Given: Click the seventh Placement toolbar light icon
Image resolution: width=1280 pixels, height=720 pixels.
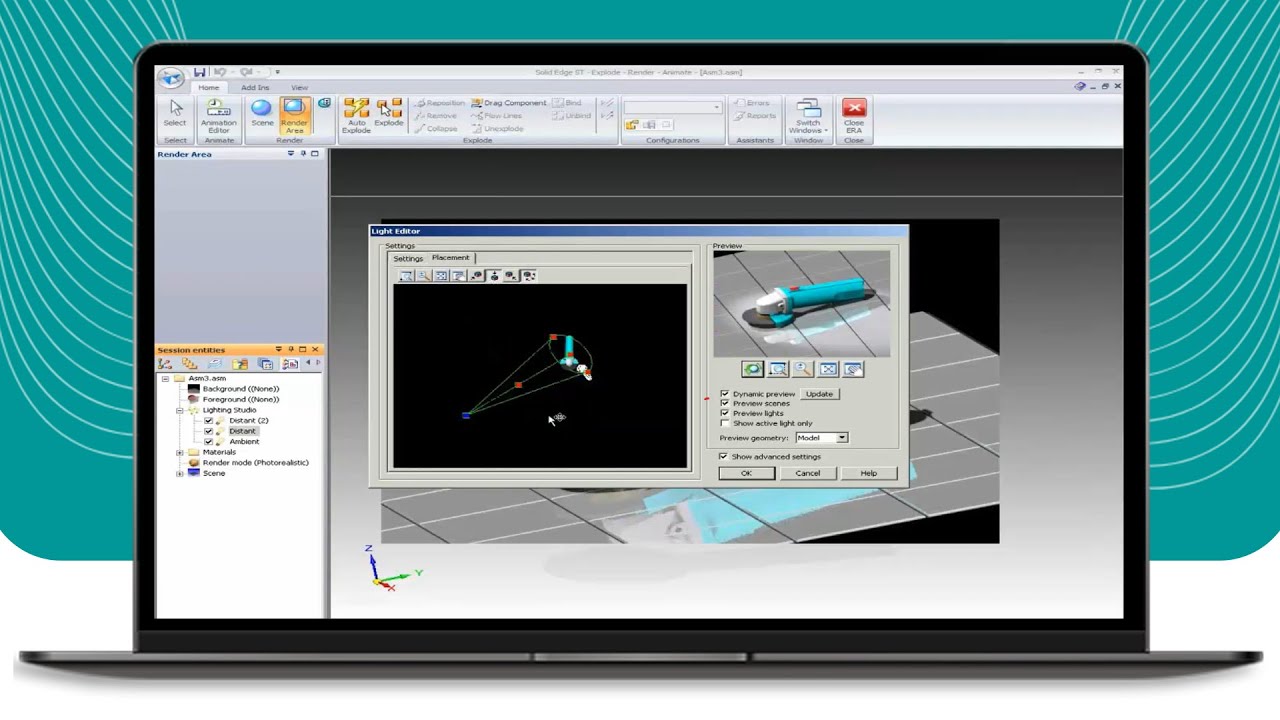Looking at the screenshot, I should 511,276.
